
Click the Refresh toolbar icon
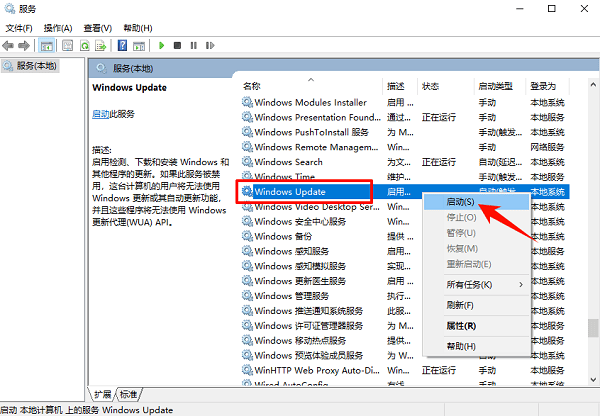[x=85, y=46]
